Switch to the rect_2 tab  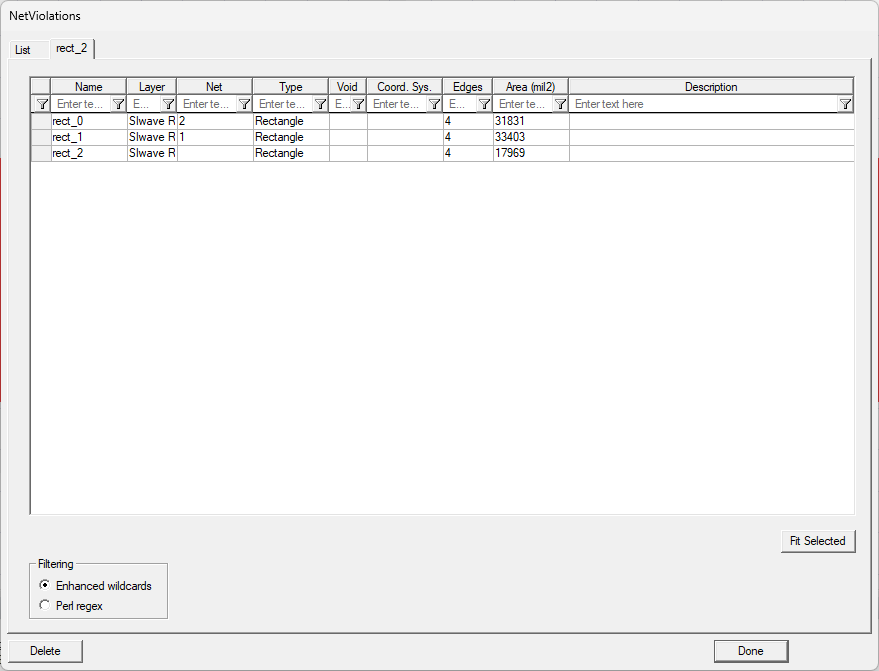point(72,48)
